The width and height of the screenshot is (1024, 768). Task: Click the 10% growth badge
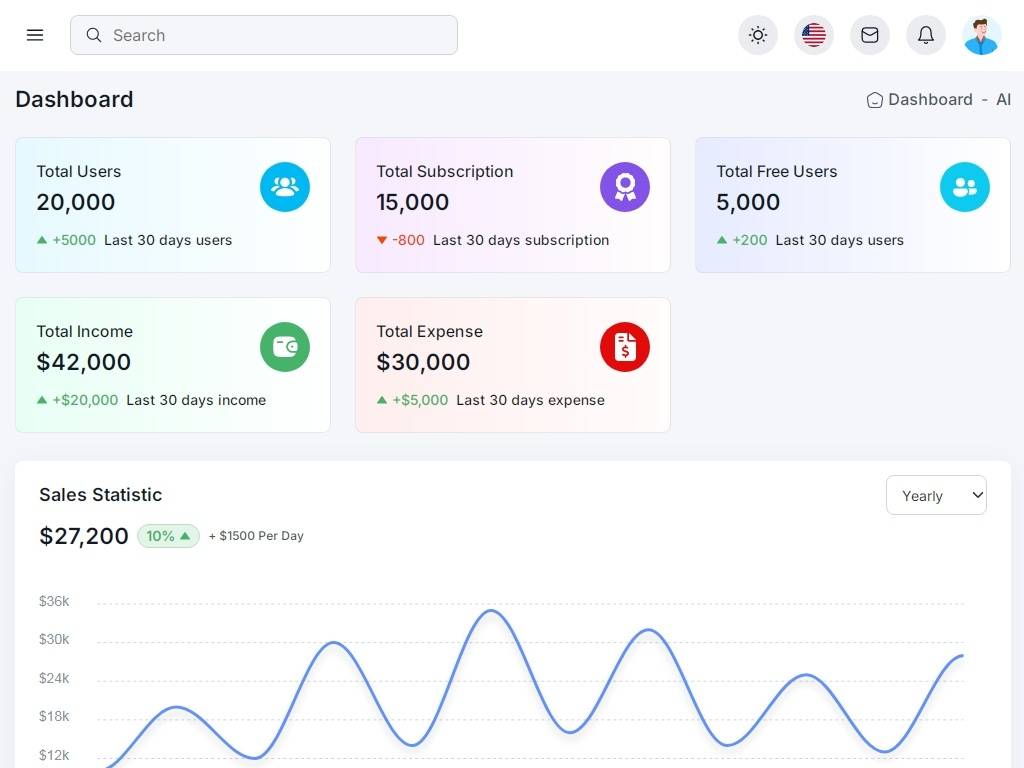click(168, 536)
